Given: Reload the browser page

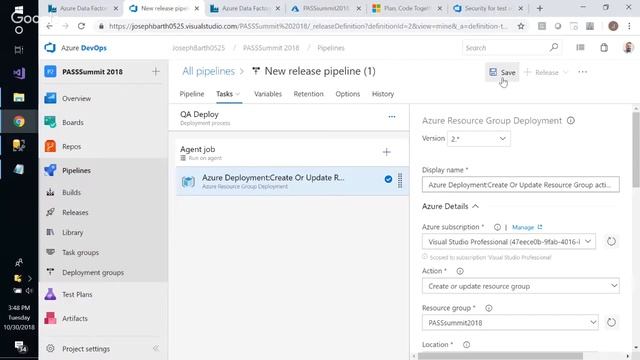Looking at the screenshot, I should [81, 26].
